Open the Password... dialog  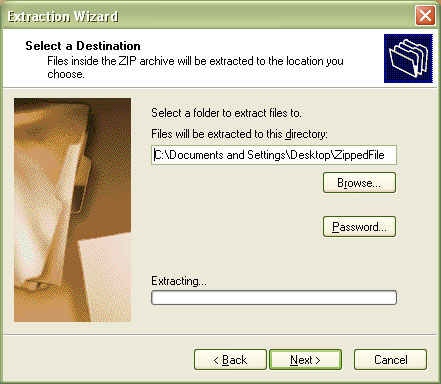pos(359,227)
